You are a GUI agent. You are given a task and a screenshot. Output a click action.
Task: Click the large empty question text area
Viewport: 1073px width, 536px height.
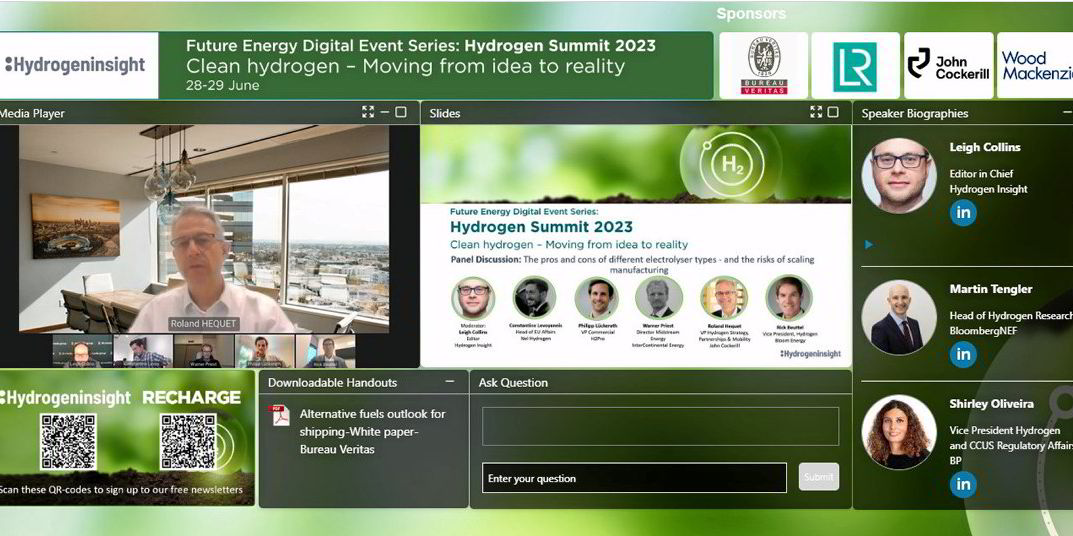(660, 426)
